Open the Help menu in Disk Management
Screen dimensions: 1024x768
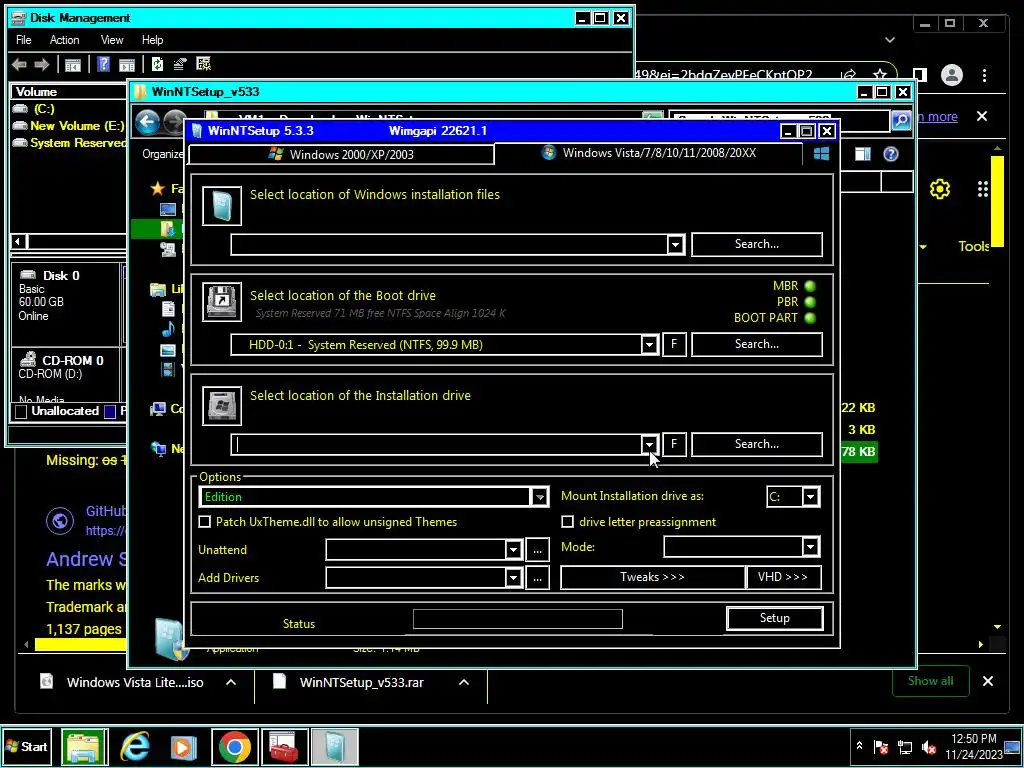pos(152,40)
